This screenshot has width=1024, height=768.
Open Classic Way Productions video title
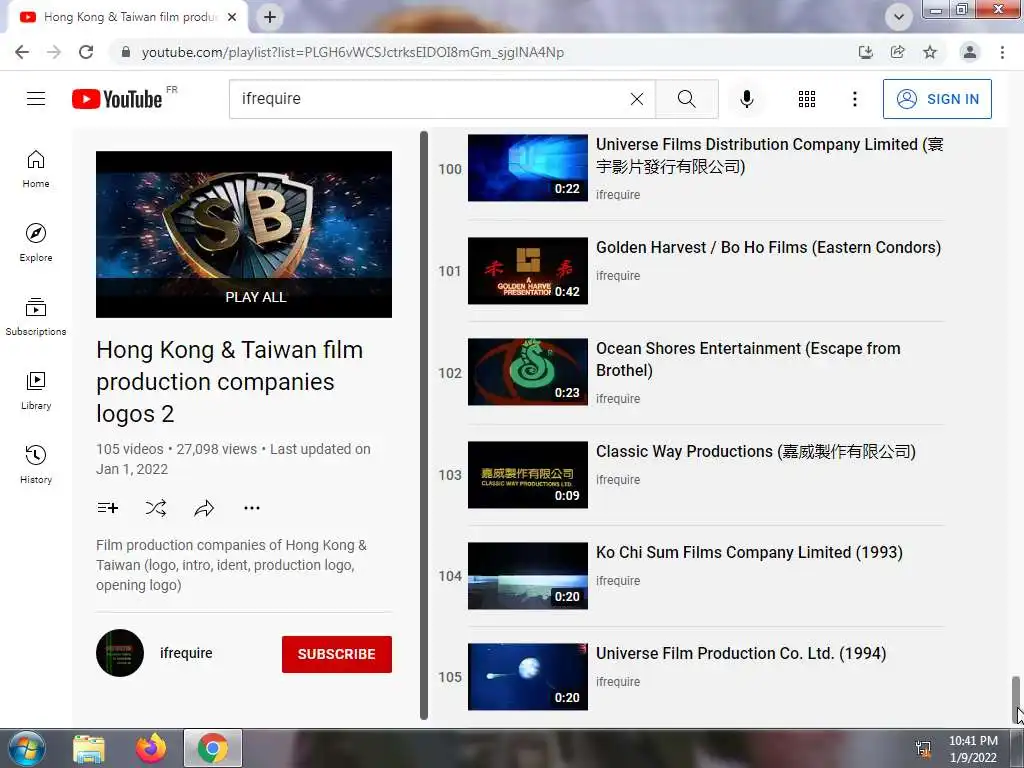[756, 451]
